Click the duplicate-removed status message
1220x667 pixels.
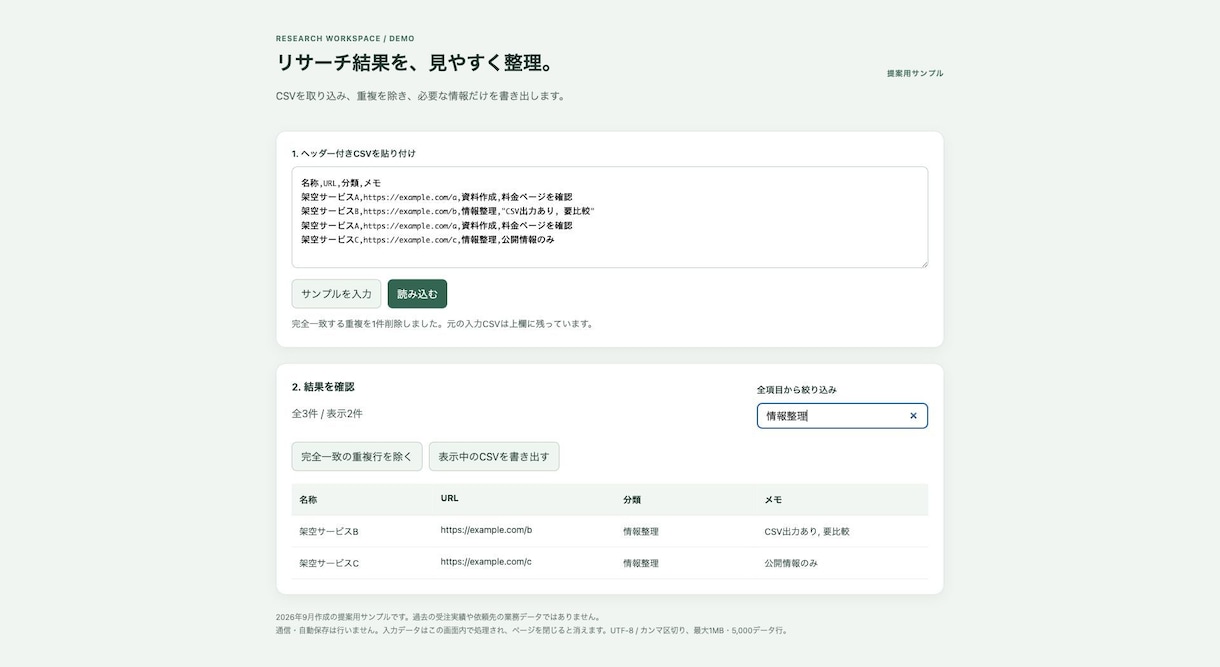443,323
